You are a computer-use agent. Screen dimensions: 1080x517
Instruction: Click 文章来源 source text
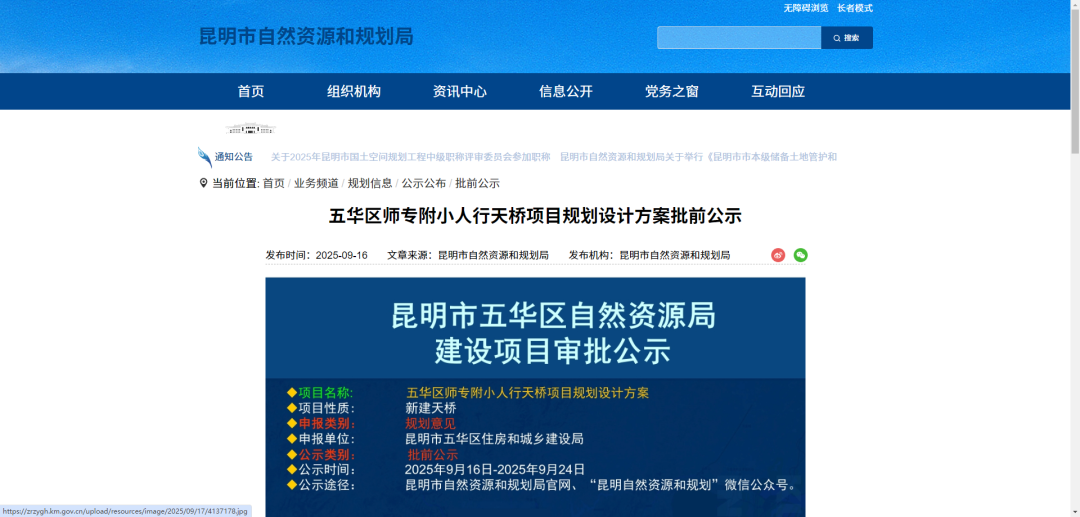[468, 255]
